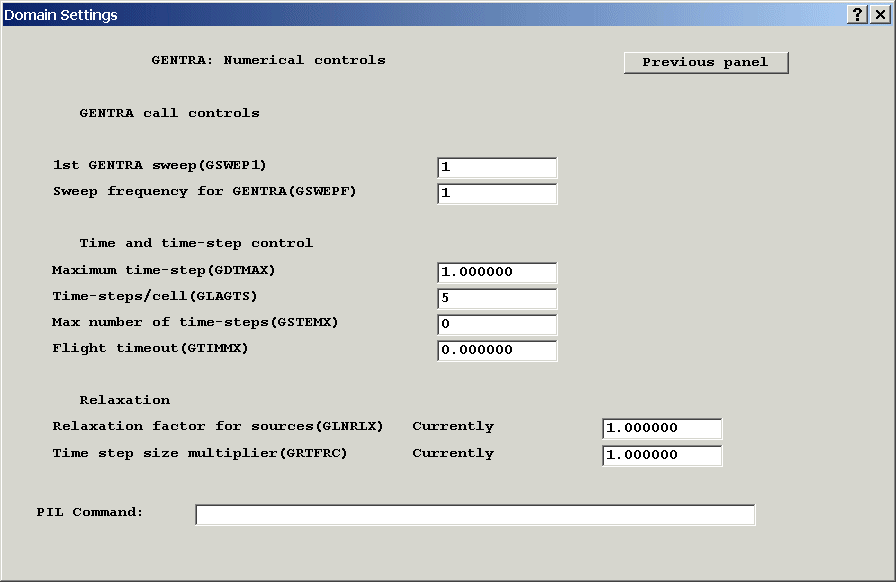The width and height of the screenshot is (896, 582).
Task: Click the 'Relaxation' section heading
Action: tap(125, 400)
